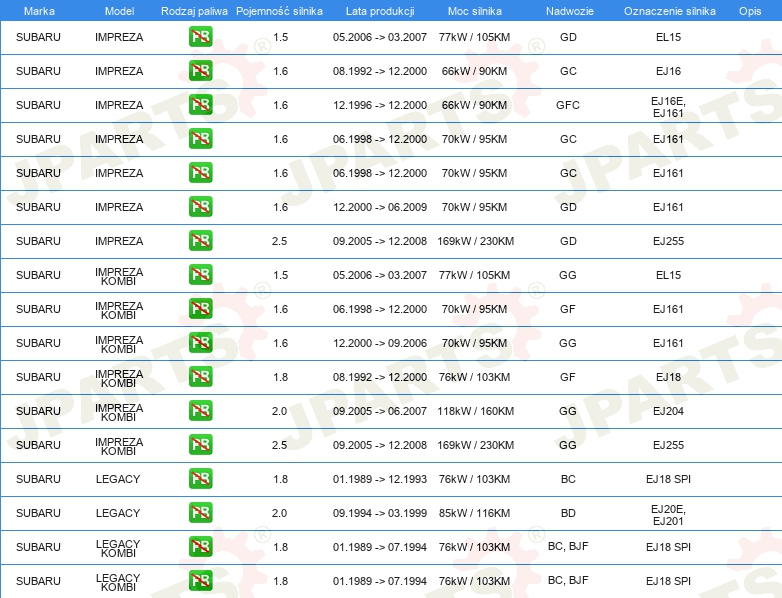Select the EJ18 SPI engine code in the Legacy BC row
The width and height of the screenshot is (782, 598).
tap(668, 479)
